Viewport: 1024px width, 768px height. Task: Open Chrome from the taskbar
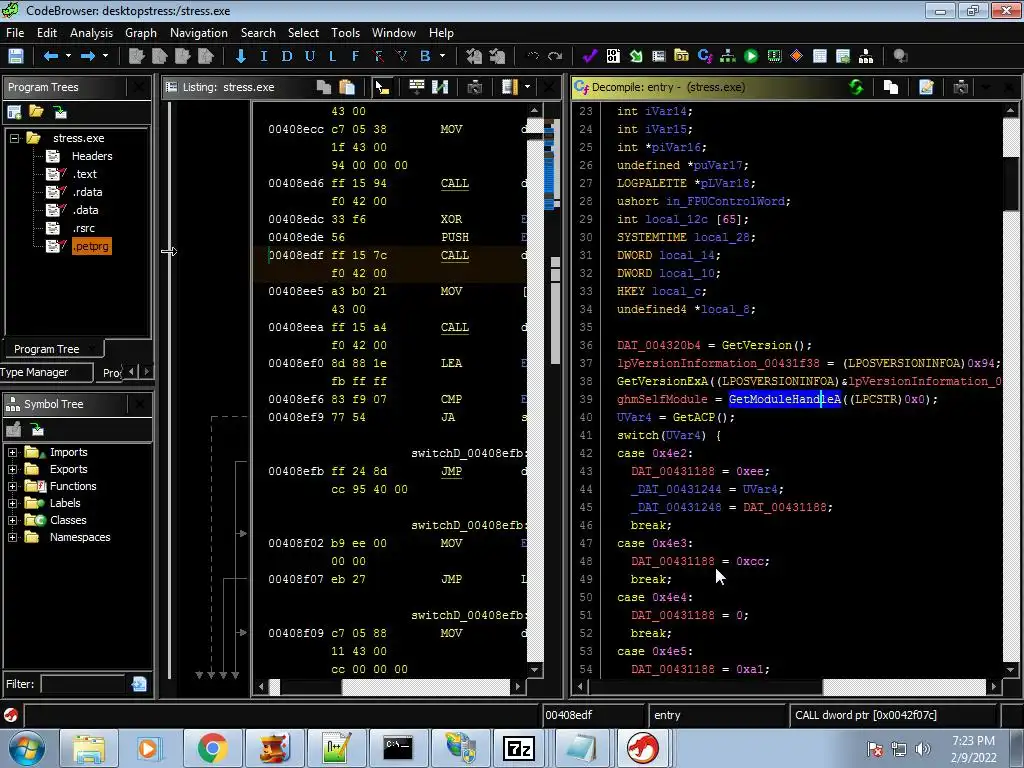(x=212, y=748)
